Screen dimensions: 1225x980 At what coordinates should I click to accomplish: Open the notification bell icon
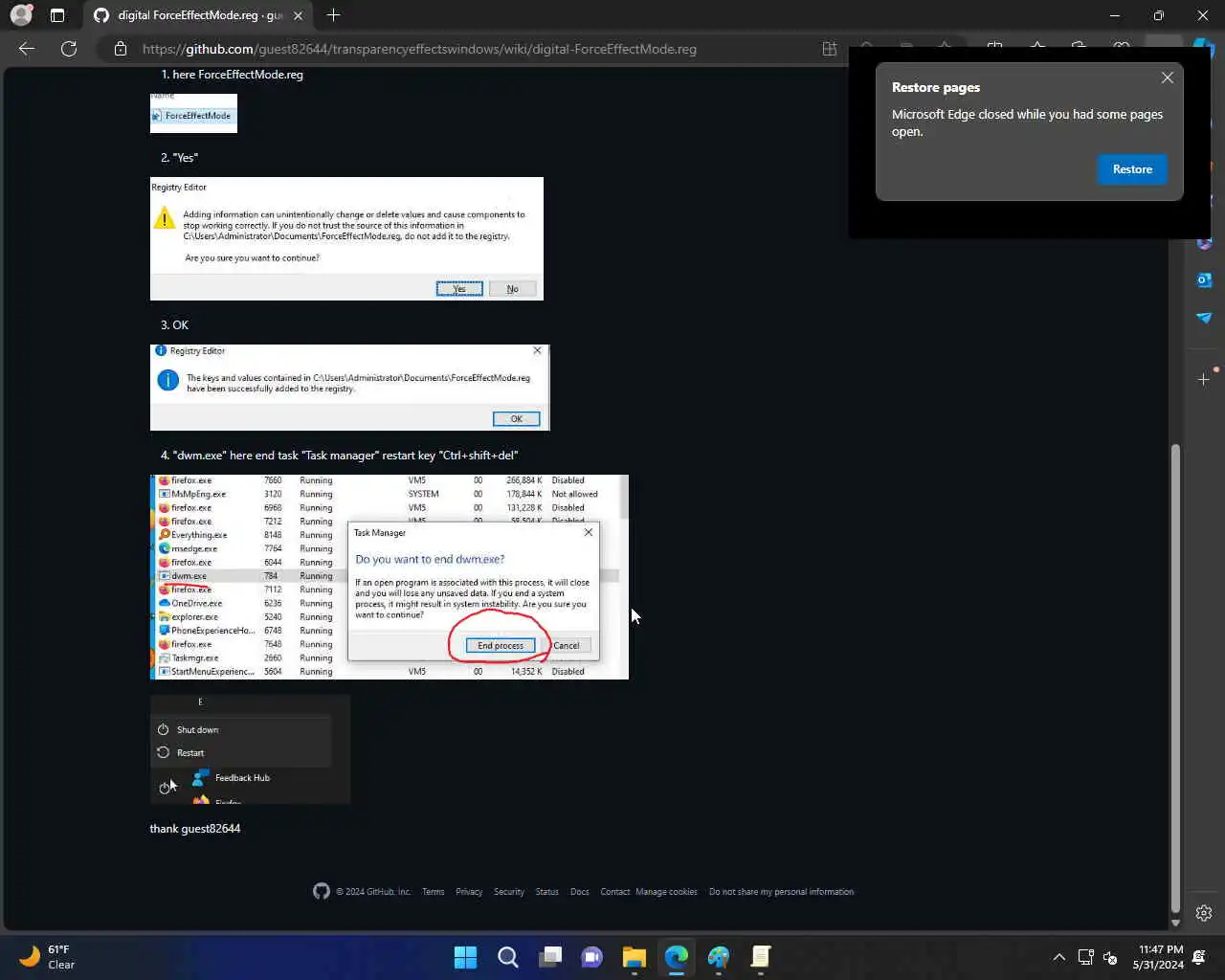[1199, 957]
